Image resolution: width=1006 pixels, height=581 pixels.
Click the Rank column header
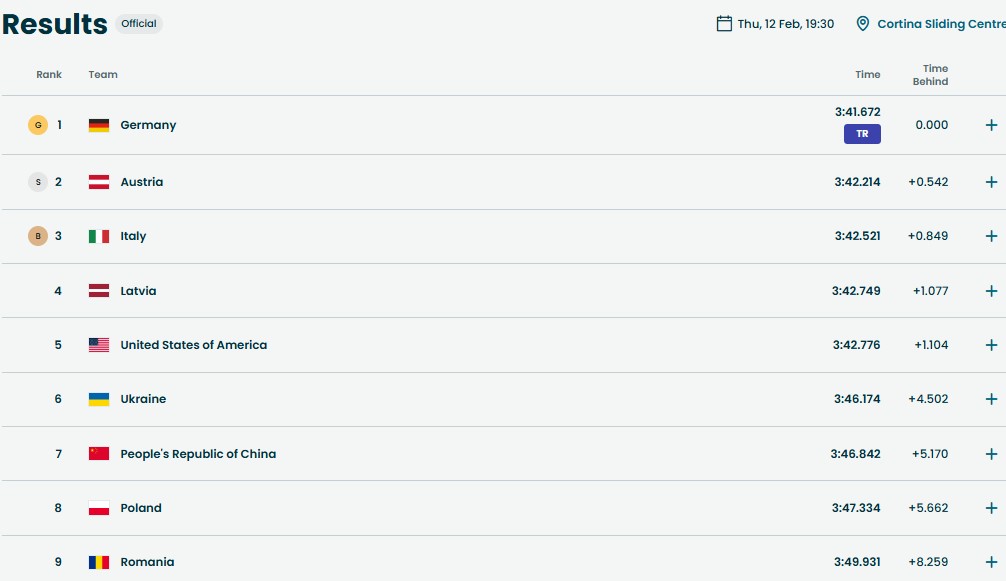click(49, 75)
